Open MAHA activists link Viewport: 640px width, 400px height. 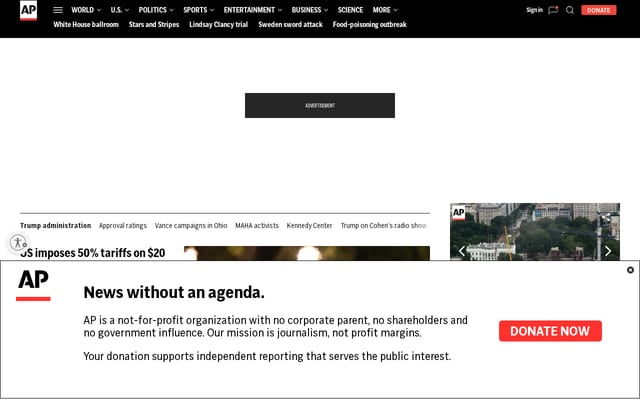(257, 225)
